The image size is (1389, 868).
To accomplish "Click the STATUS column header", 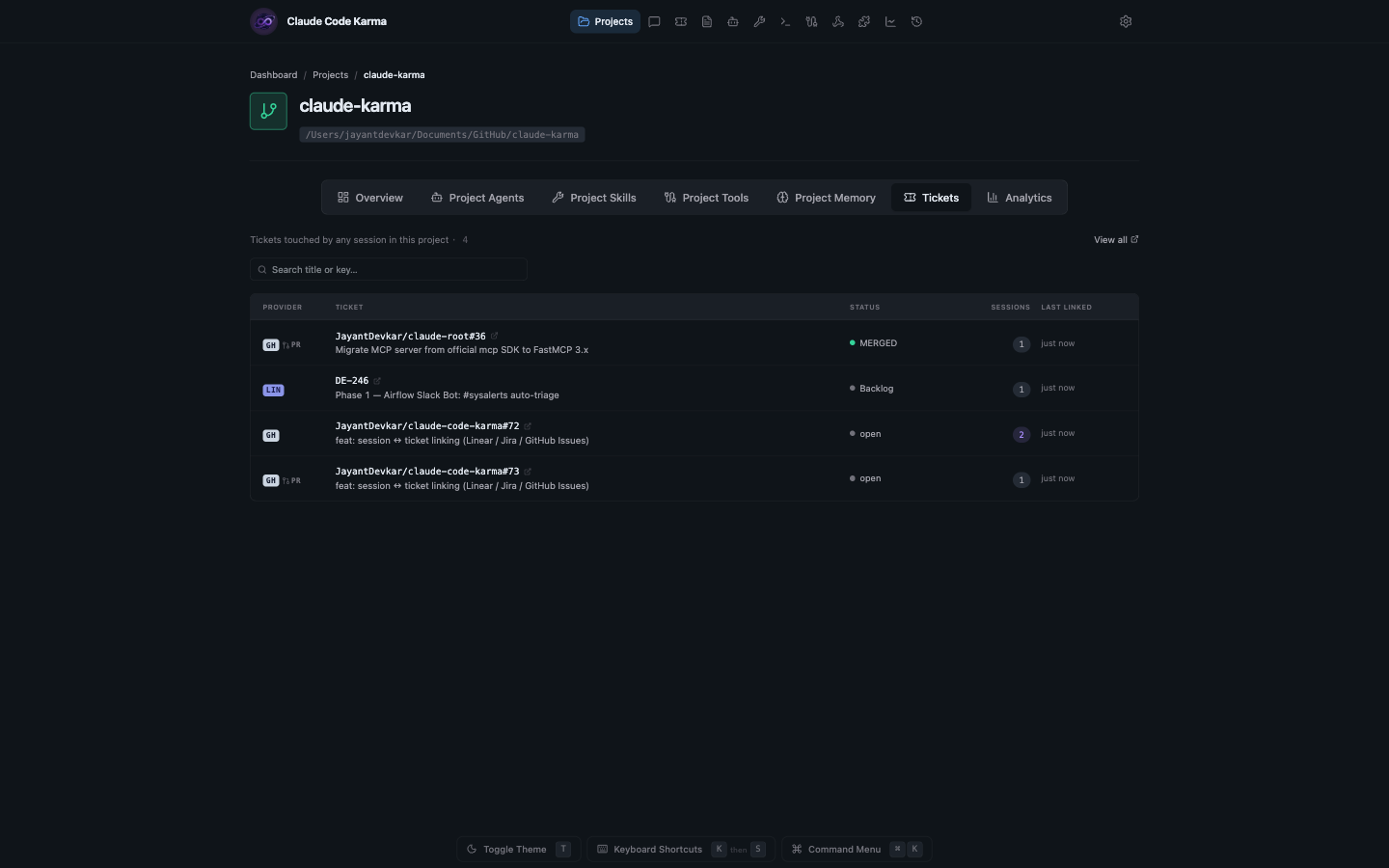I will click(864, 308).
